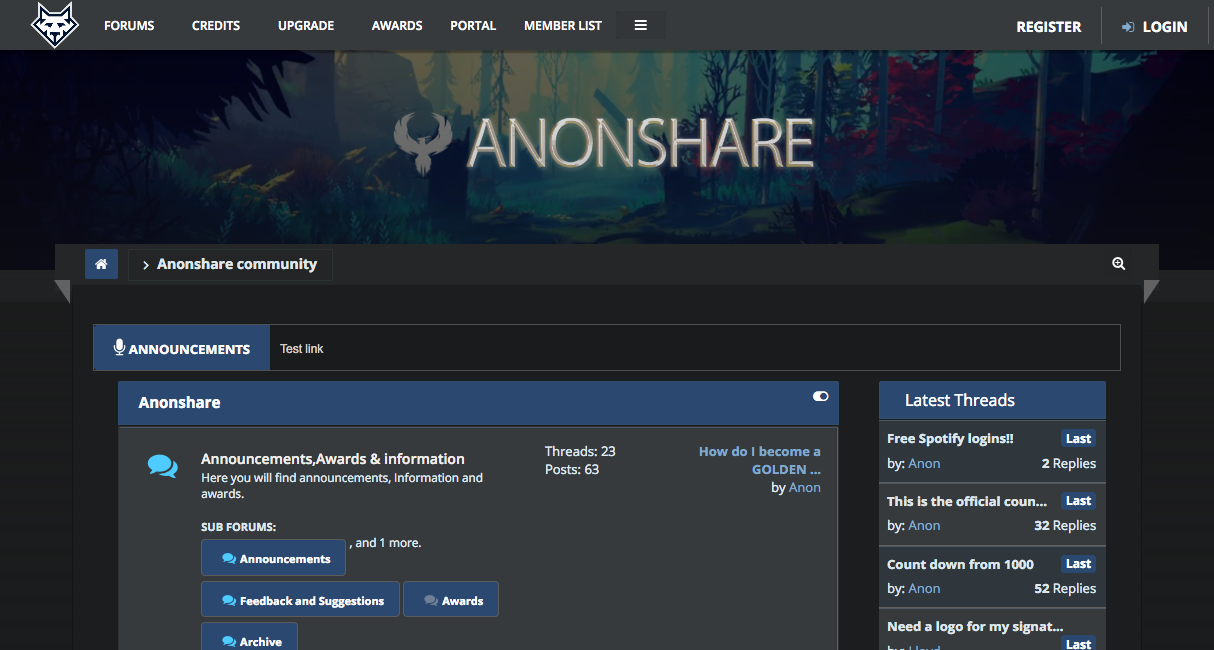Image resolution: width=1214 pixels, height=650 pixels.
Task: Click the 'Threads: 23' count text
Action: (580, 451)
